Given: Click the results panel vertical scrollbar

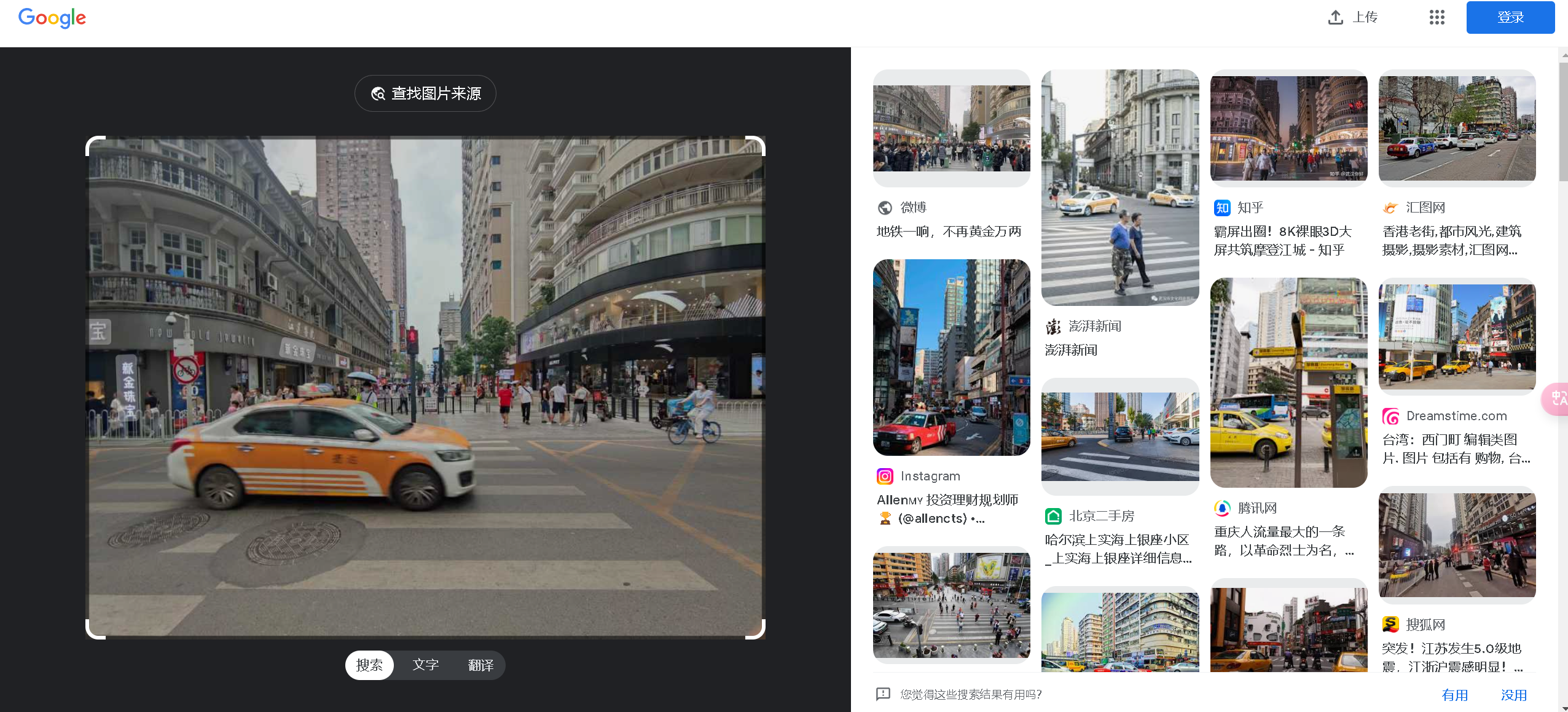Looking at the screenshot, I should click(1562, 123).
